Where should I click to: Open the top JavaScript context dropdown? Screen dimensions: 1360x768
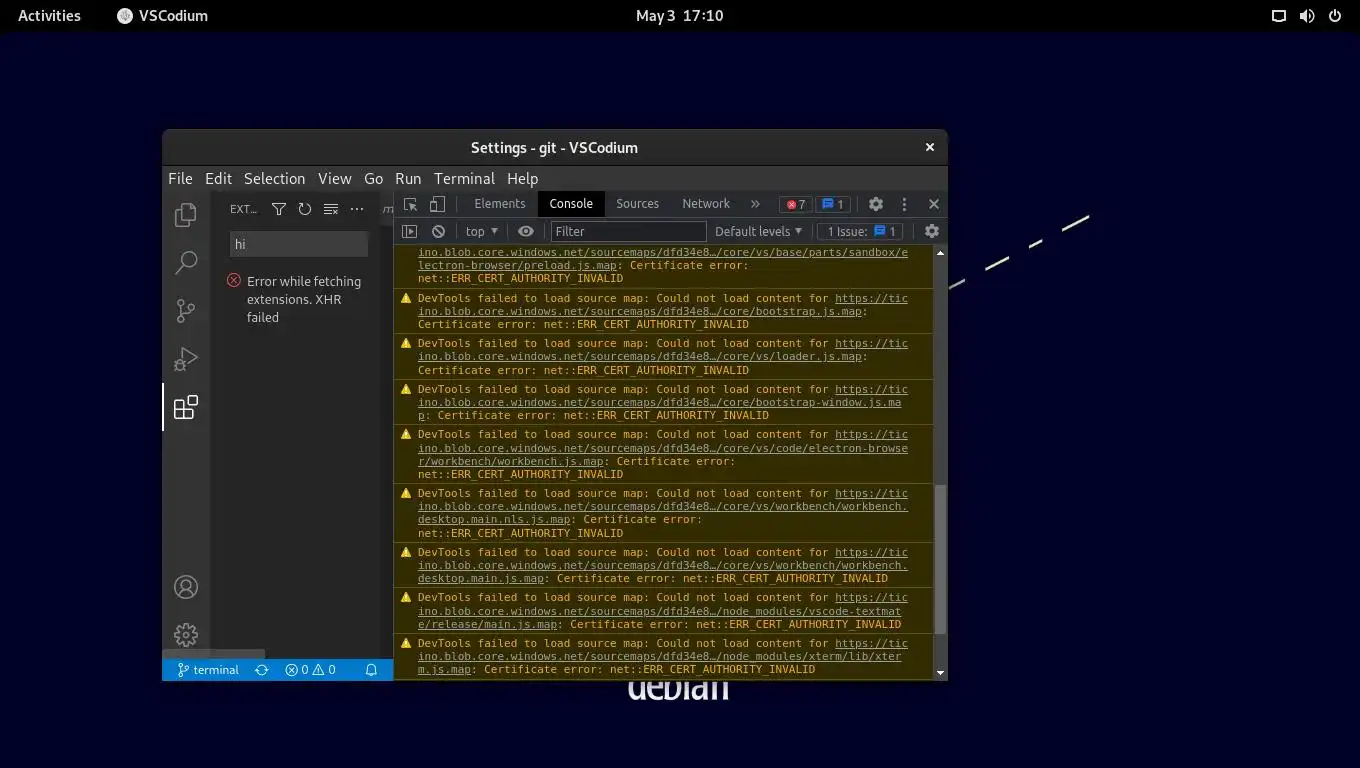click(x=482, y=231)
